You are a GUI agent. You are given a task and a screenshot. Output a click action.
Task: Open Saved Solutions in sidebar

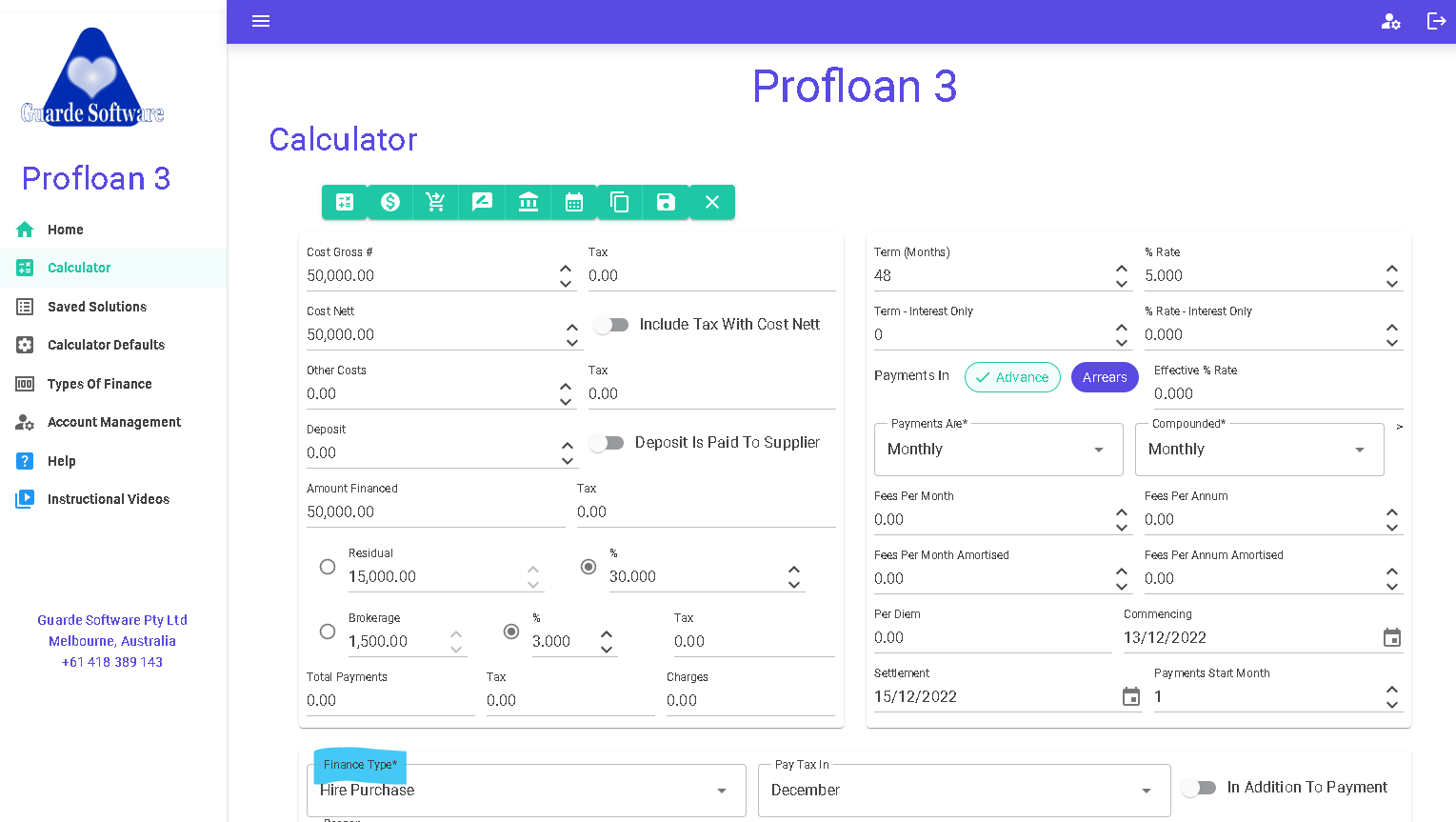click(x=113, y=307)
